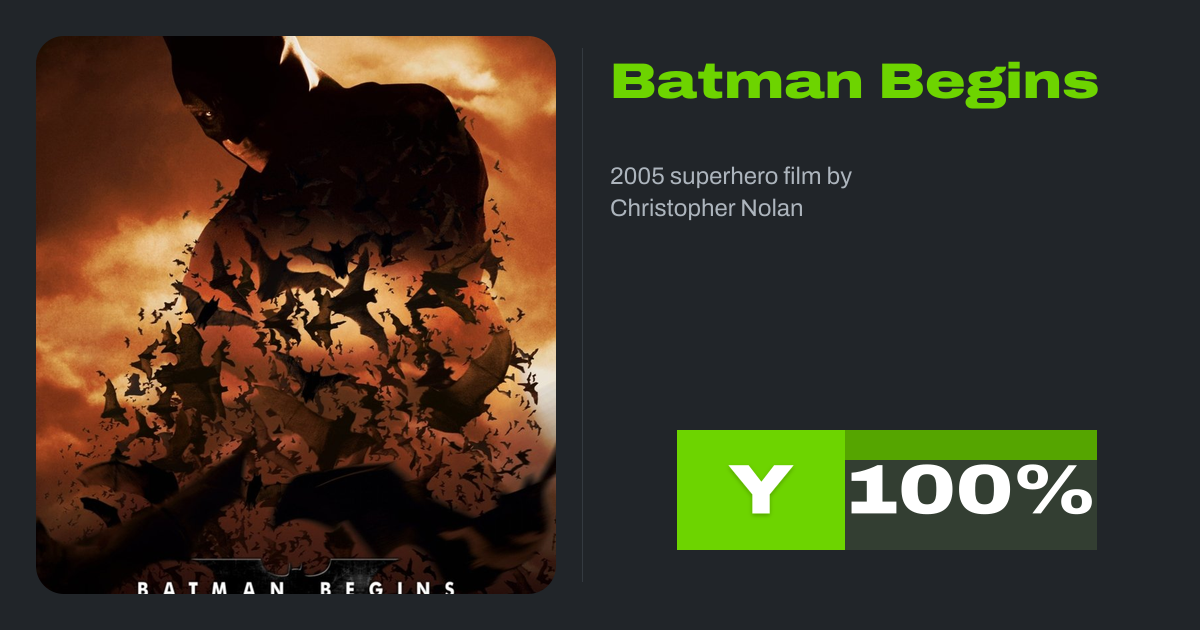This screenshot has height=630, width=1200.
Task: Click the Christopher Nolan director name
Action: (x=706, y=209)
